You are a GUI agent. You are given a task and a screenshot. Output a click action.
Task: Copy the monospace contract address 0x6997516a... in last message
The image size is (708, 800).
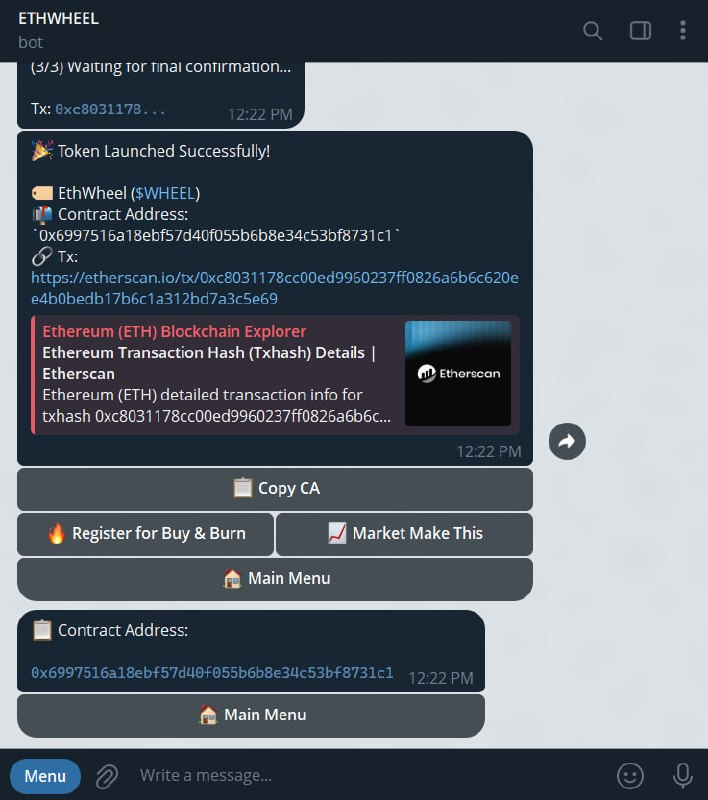(x=212, y=672)
